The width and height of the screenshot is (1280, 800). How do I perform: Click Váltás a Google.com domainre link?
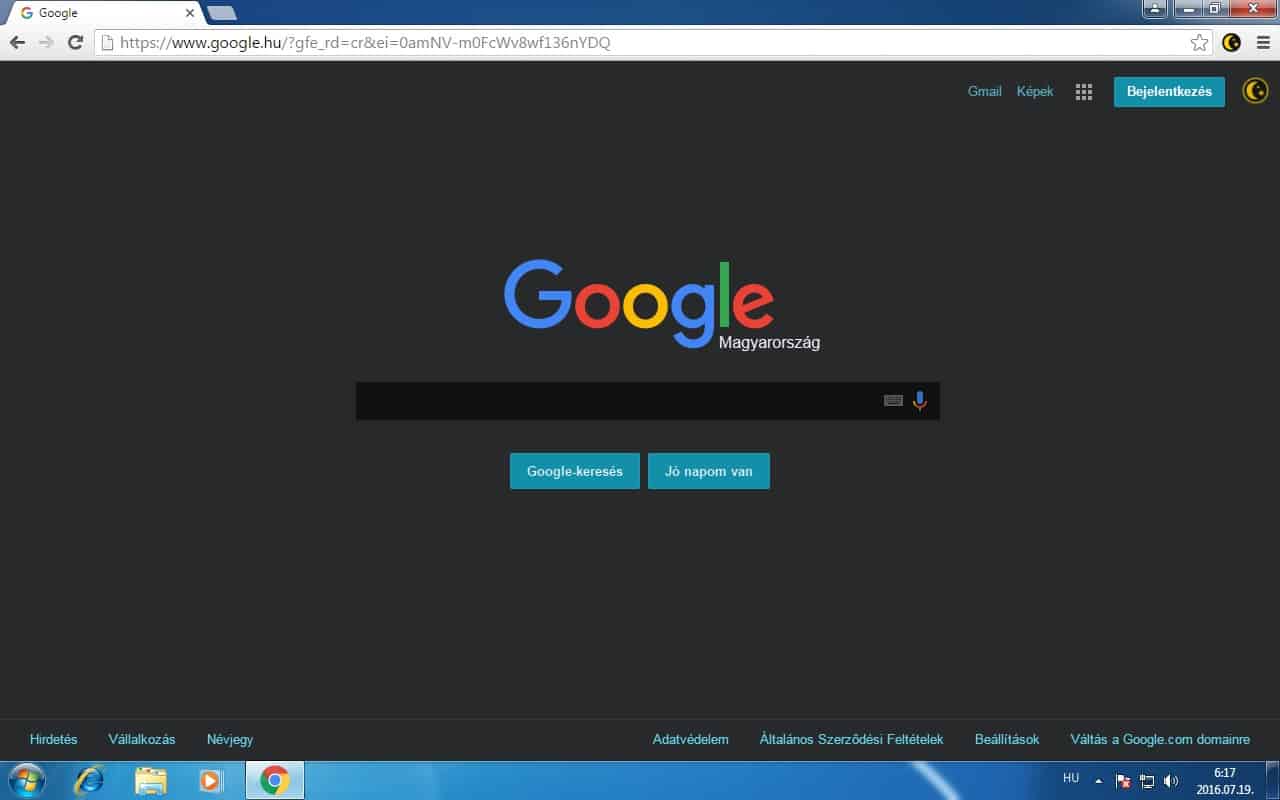(x=1160, y=740)
